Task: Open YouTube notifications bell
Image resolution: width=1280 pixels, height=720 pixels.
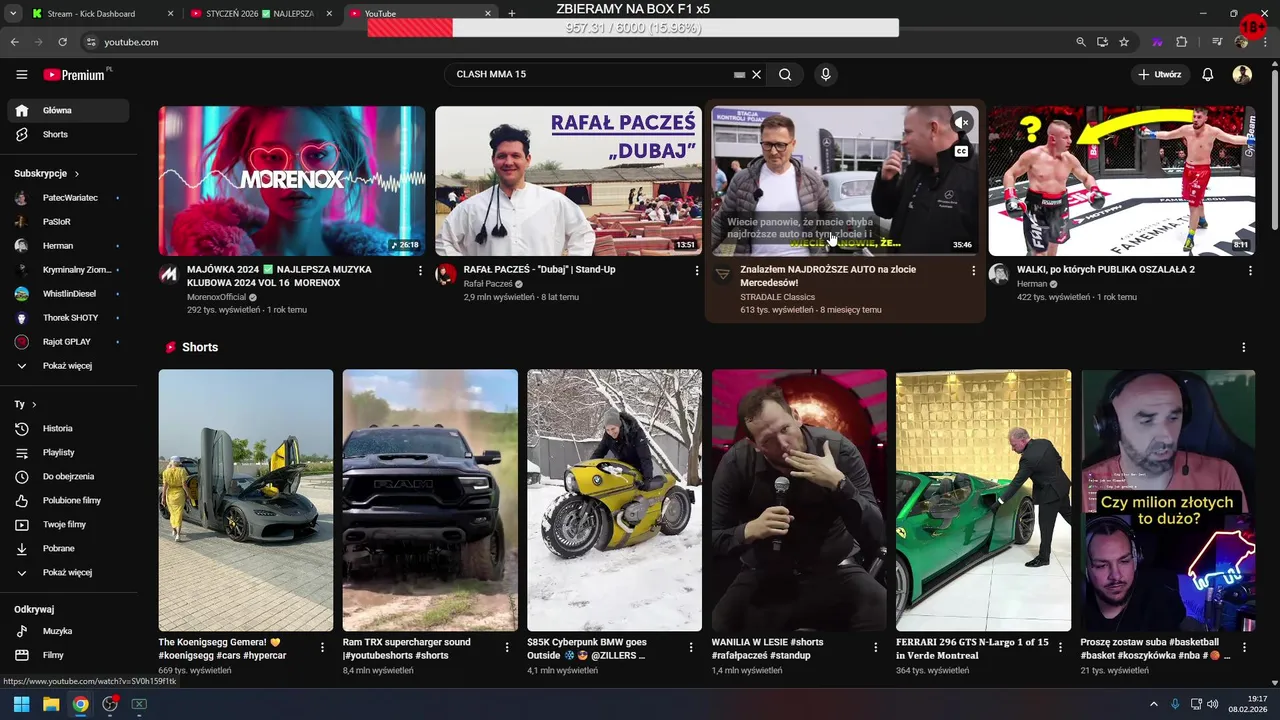Action: (1208, 74)
